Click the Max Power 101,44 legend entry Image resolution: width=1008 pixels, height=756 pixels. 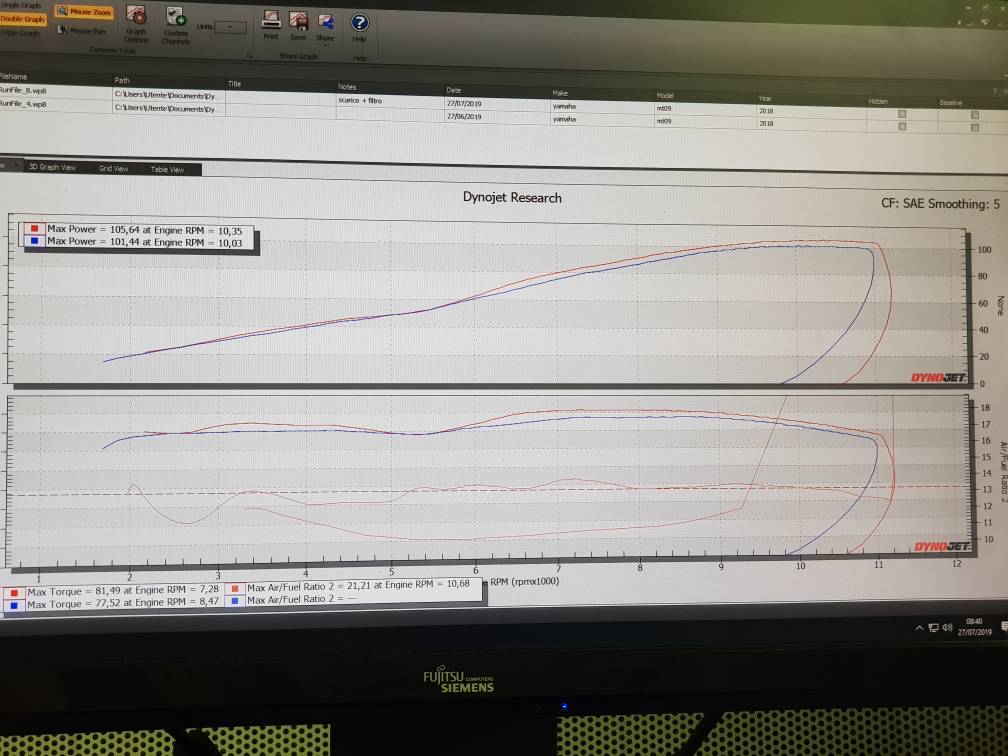point(145,242)
